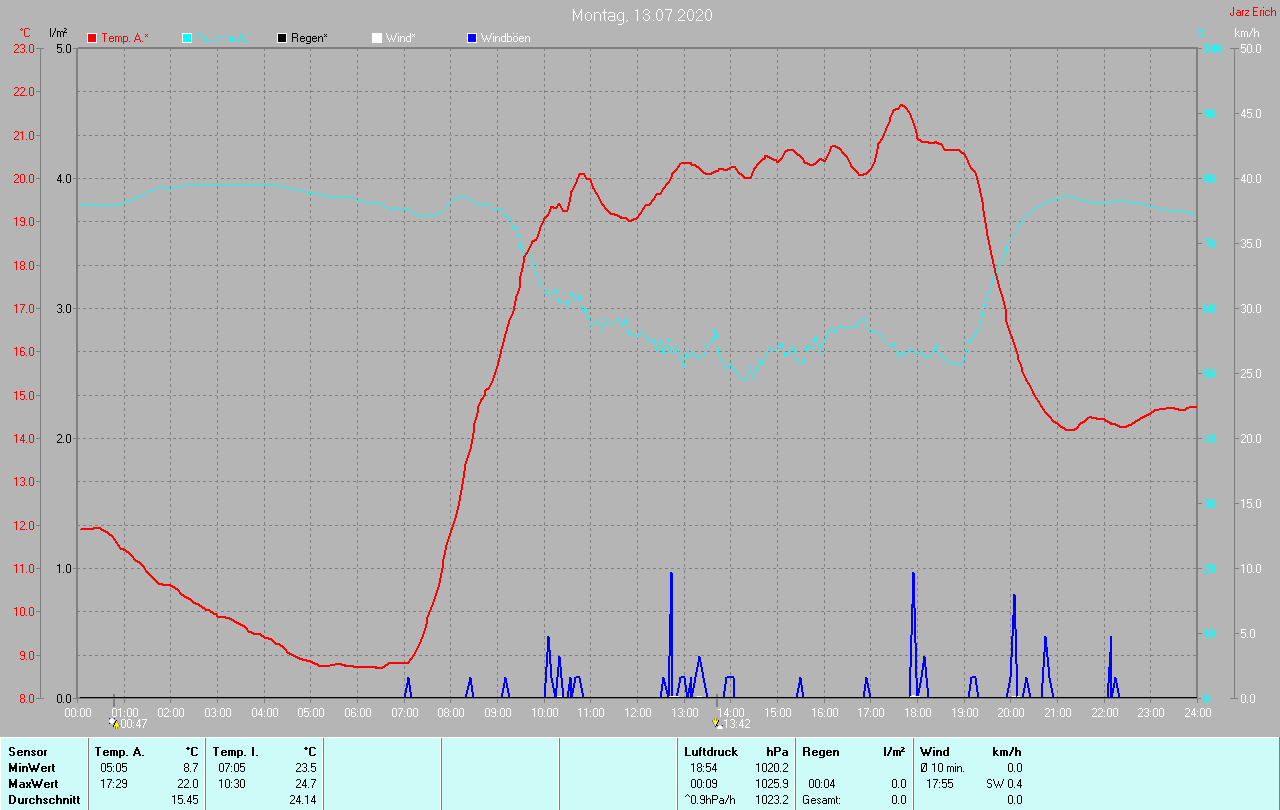Click the '00:09' pressure time cell
Screen dimensions: 1280x810
703,784
